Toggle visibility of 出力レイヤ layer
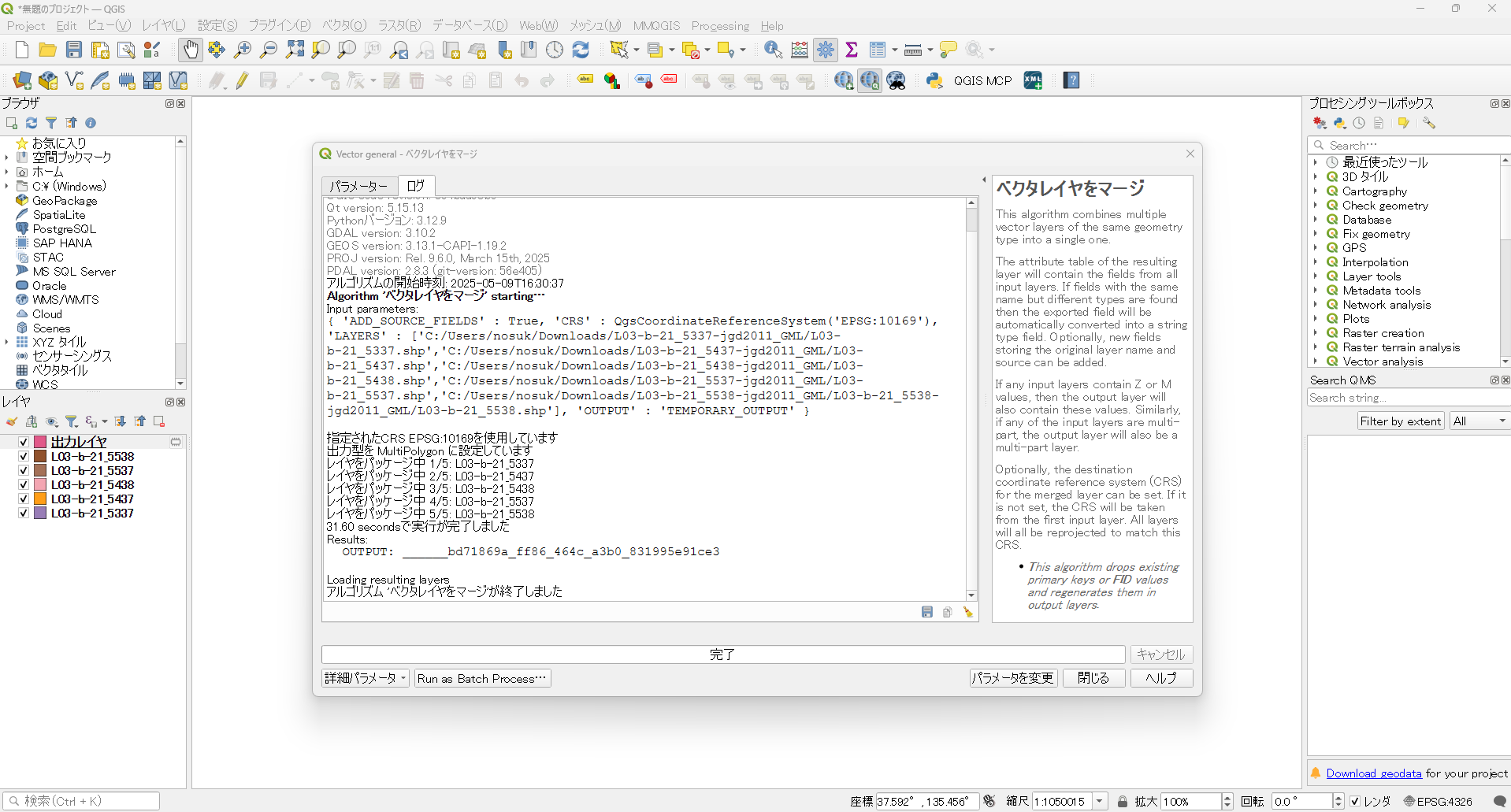 24,443
